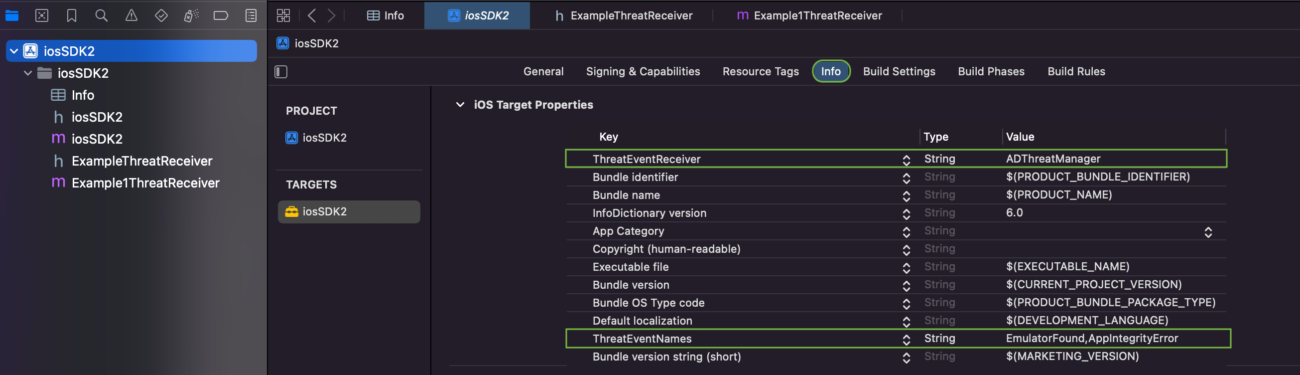
Task: Open key stepper for ThreatEventNames row
Action: point(906,339)
